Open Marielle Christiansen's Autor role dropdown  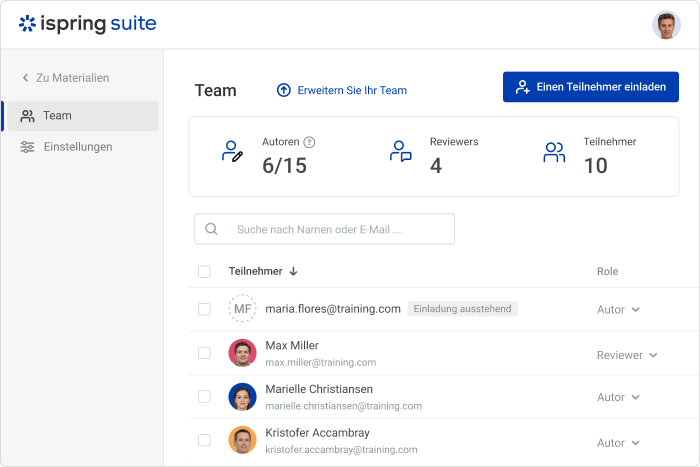618,397
